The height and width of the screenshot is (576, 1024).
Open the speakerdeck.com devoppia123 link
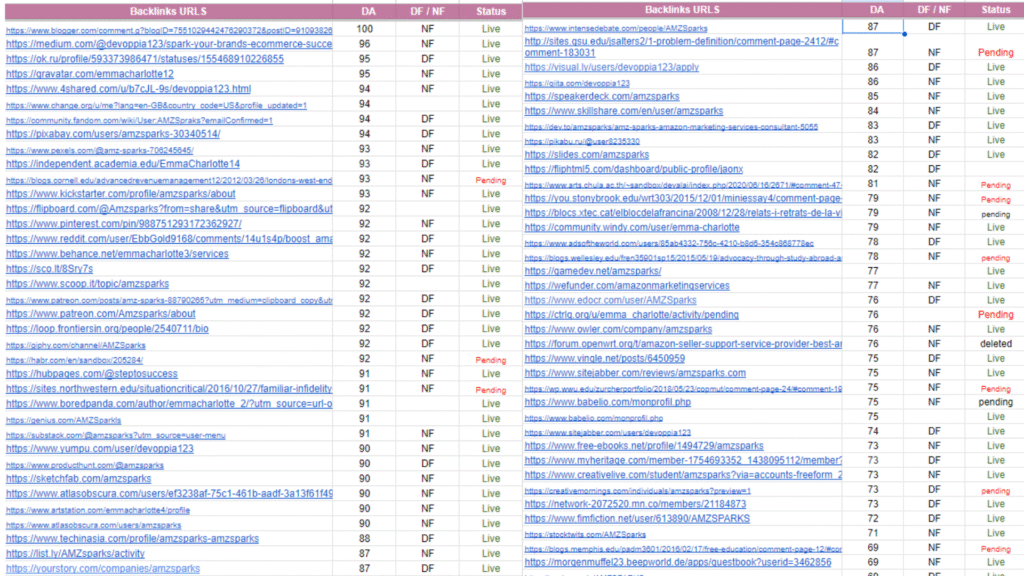586,97
